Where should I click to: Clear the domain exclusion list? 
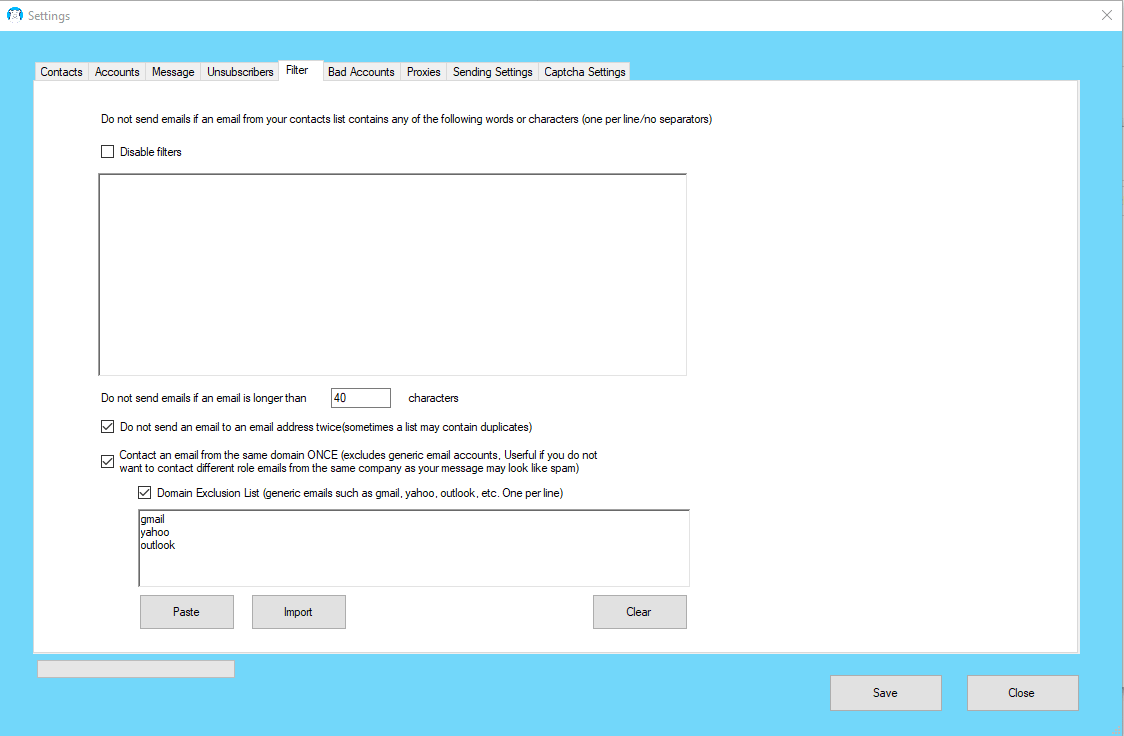pyautogui.click(x=639, y=612)
